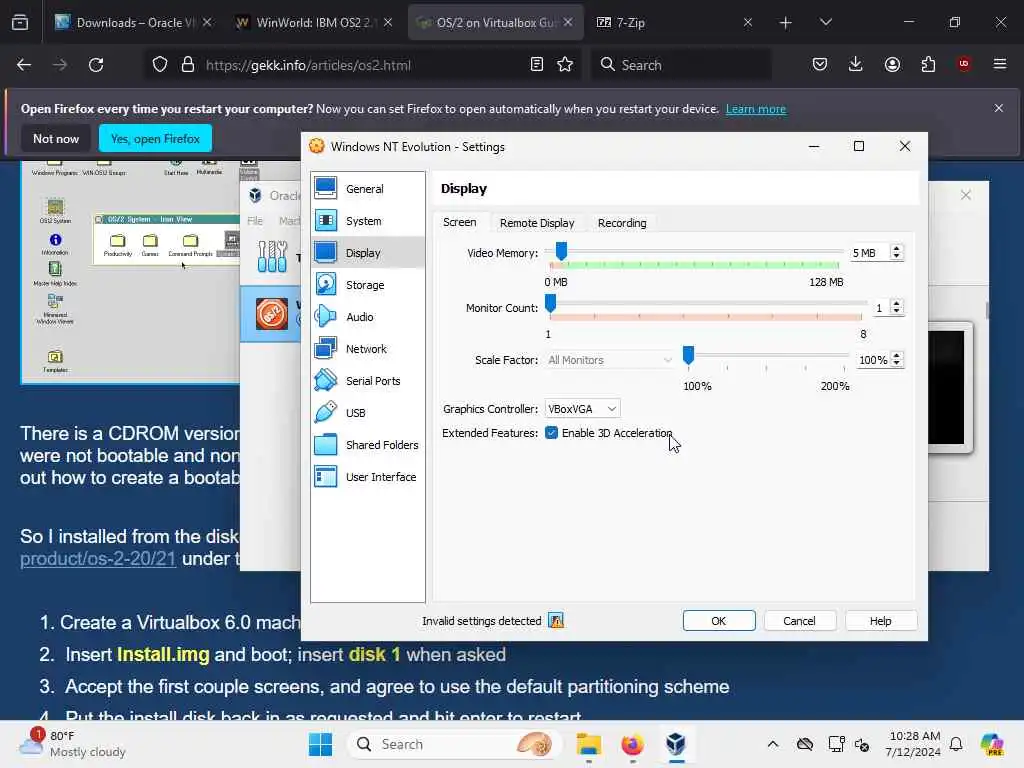1024x768 pixels.
Task: Open the product/os-2-20/21 link
Action: click(98, 558)
